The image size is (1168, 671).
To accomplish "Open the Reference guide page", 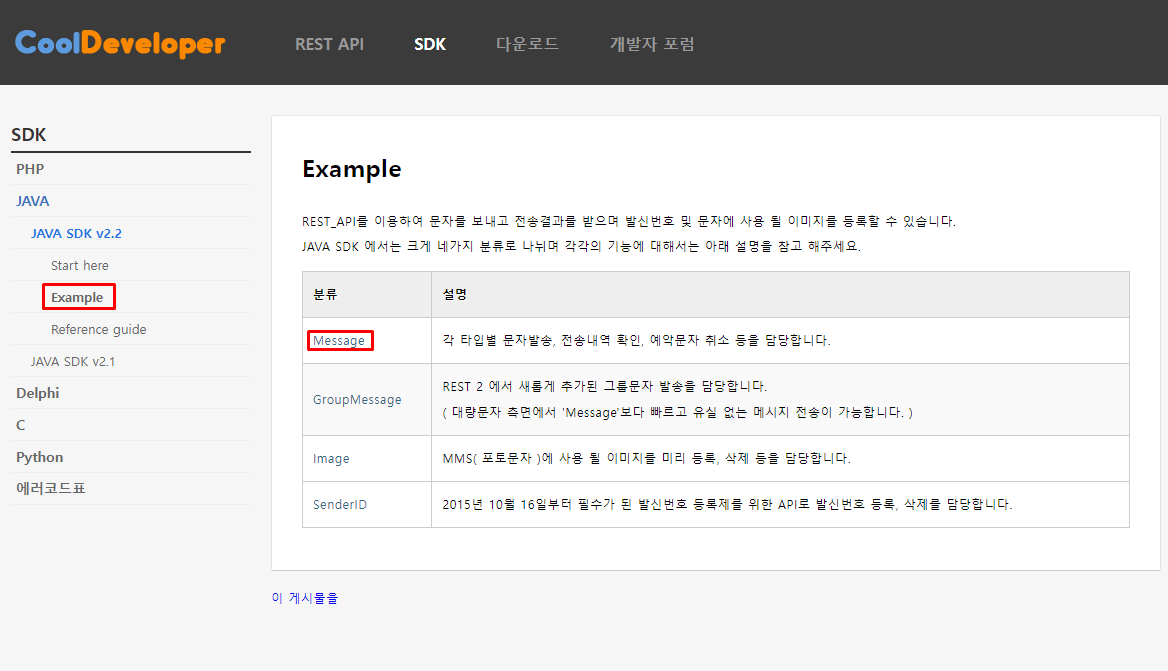I will (x=98, y=329).
